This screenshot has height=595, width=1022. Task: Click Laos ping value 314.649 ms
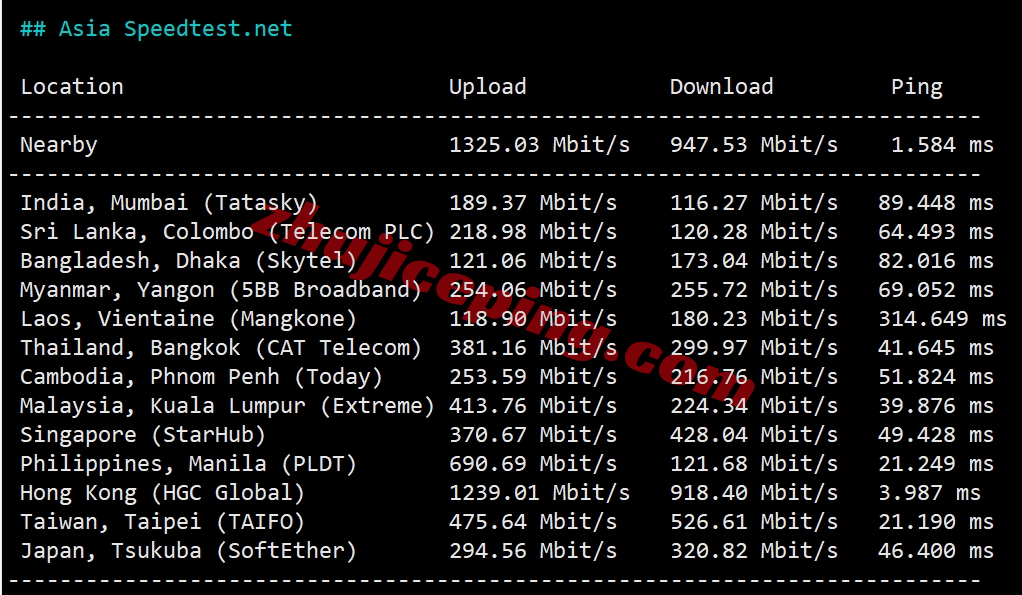point(942,319)
